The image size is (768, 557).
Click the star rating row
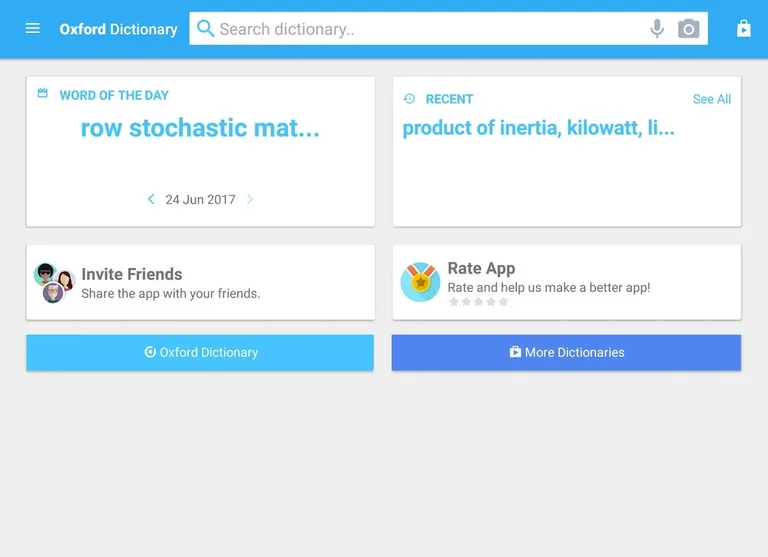pyautogui.click(x=478, y=302)
